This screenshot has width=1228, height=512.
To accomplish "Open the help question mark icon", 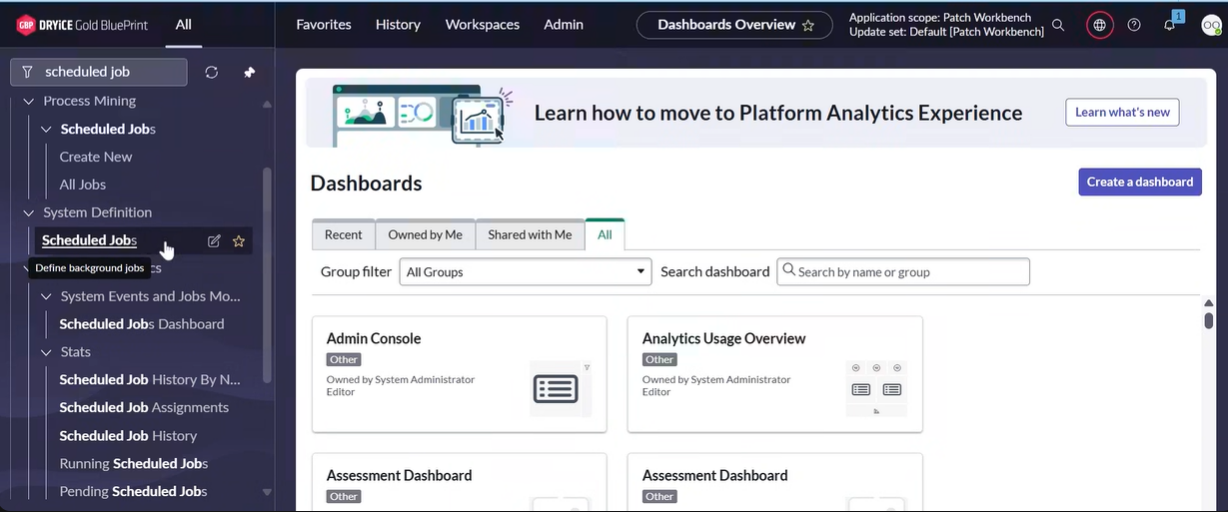I will tap(1134, 25).
